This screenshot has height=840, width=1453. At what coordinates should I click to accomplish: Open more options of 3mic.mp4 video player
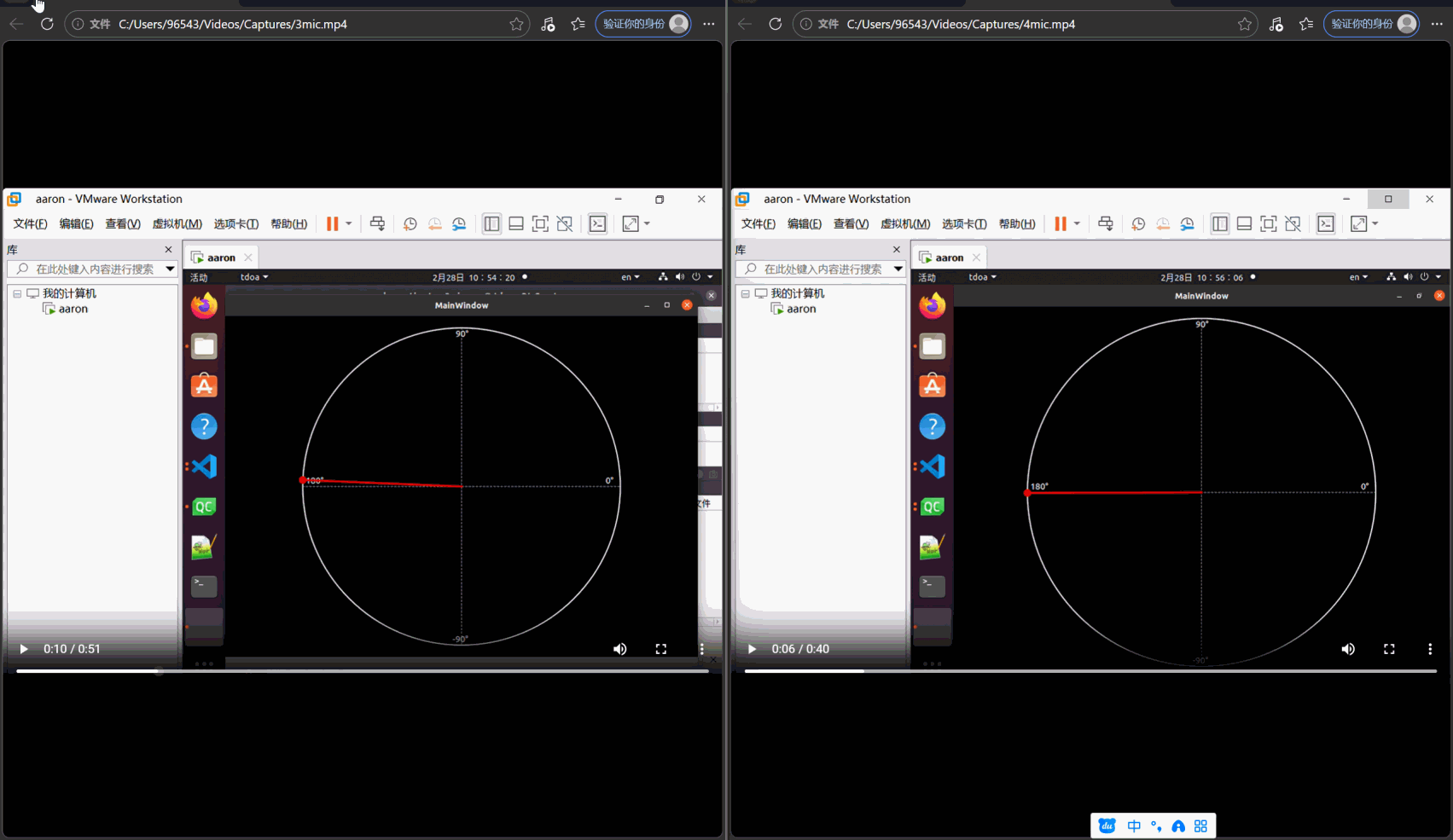[x=701, y=649]
